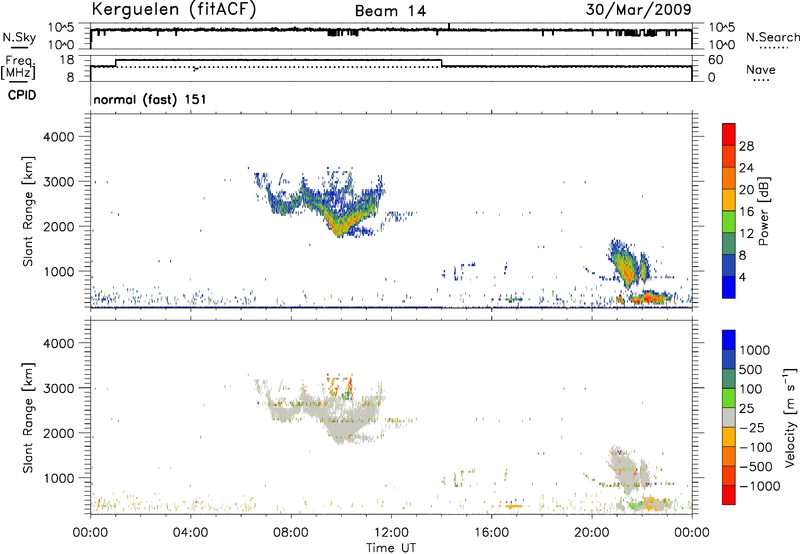Click the "08:00" time axis label
Image resolution: width=800 pixels, height=554 pixels.
click(x=291, y=533)
